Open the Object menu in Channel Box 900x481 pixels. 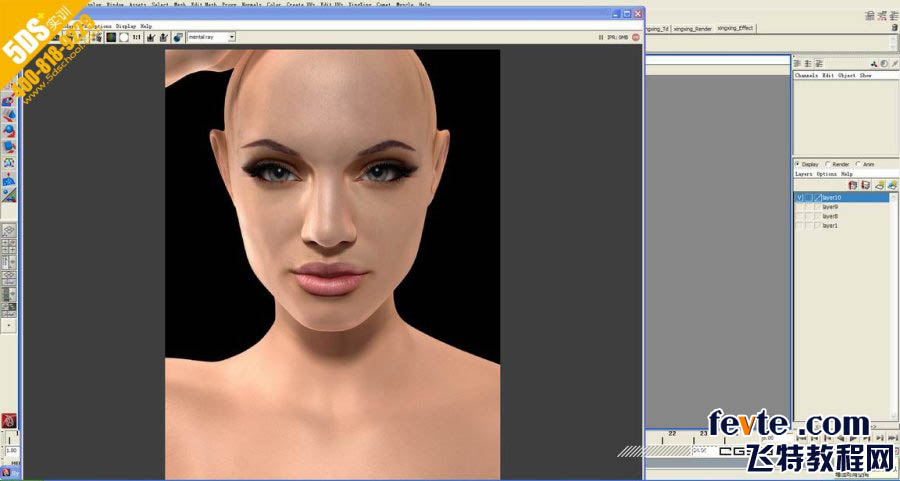(847, 75)
